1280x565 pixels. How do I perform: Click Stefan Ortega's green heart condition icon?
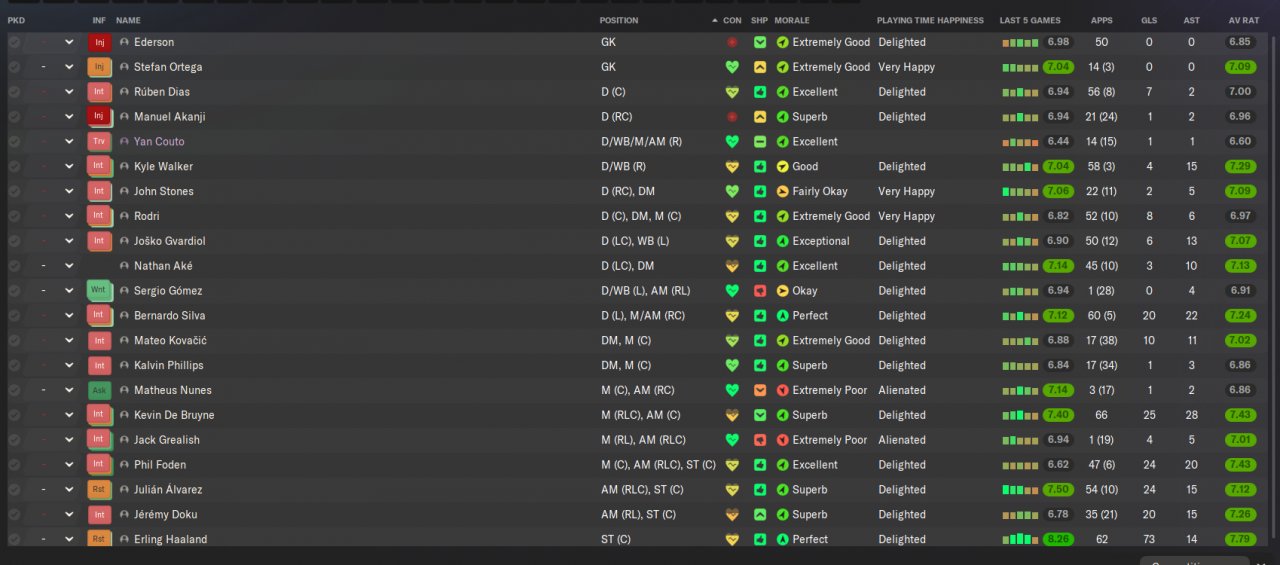[732, 67]
